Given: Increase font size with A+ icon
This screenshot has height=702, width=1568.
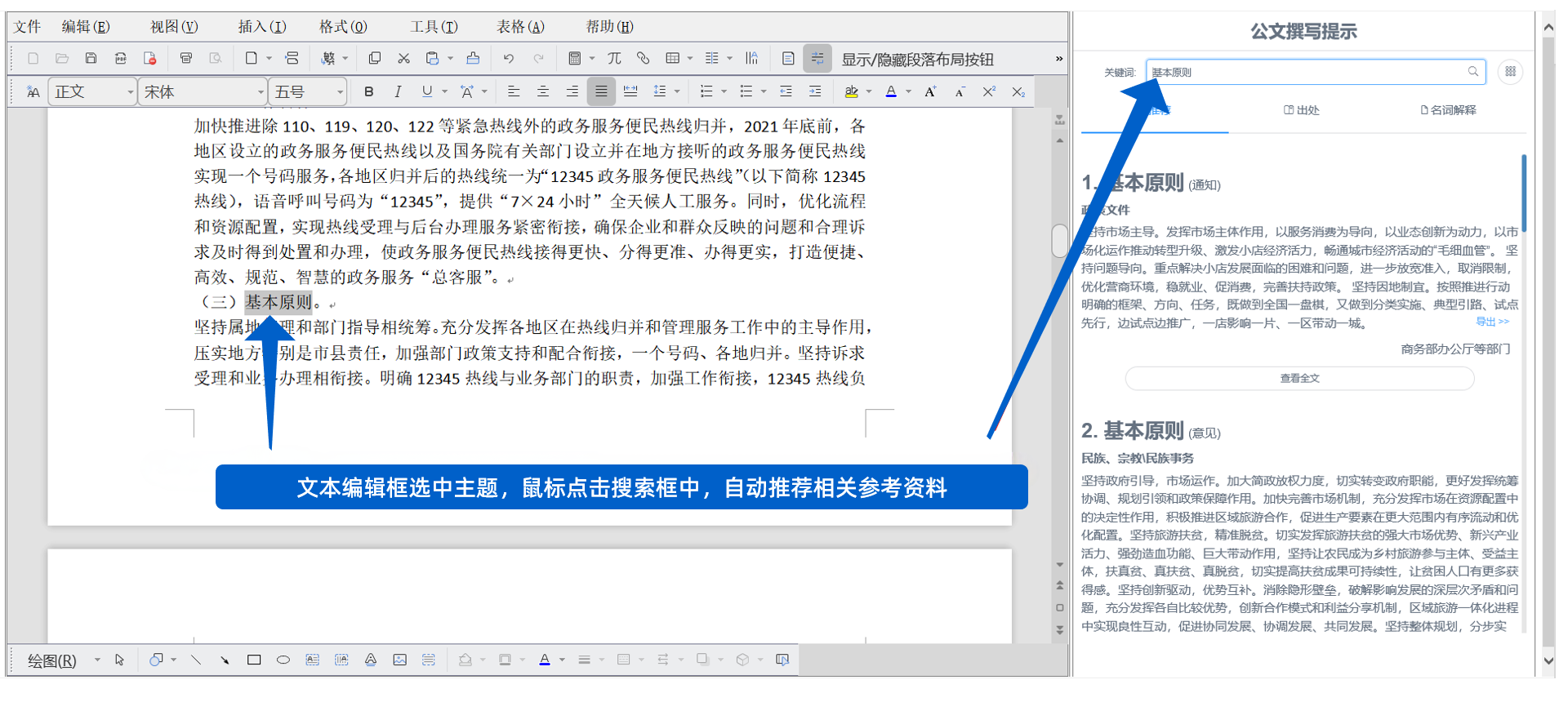Looking at the screenshot, I should click(x=930, y=91).
